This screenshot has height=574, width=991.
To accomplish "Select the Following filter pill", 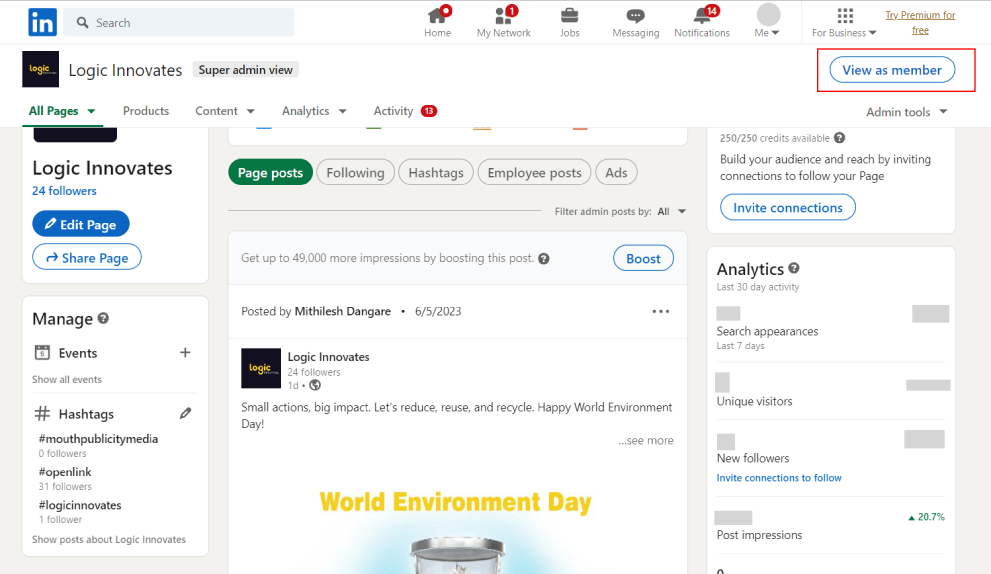I will 355,172.
